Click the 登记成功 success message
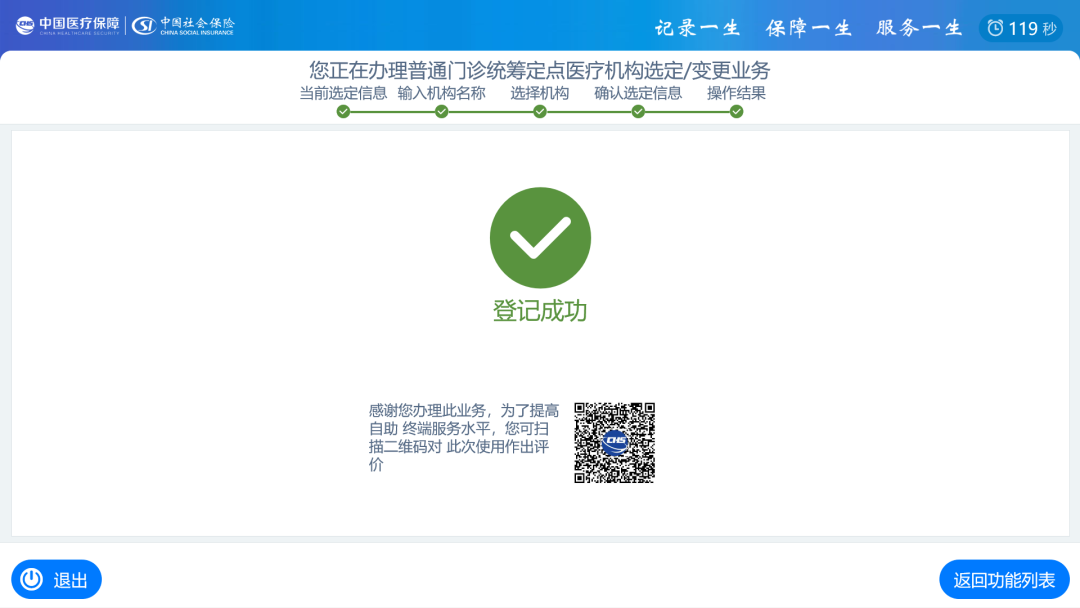Viewport: 1080px width, 608px height. [540, 311]
